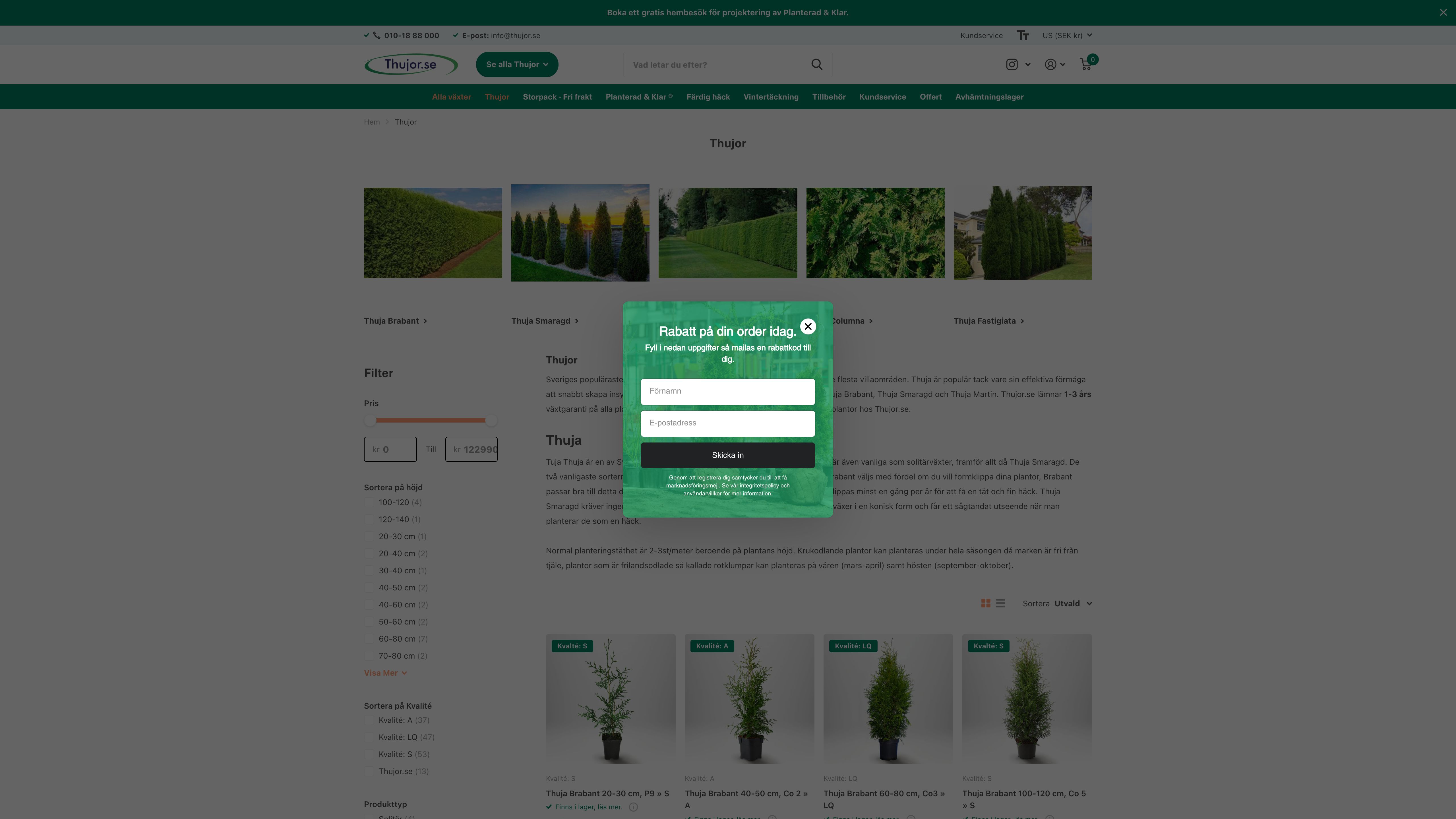Open the 'US (SEK kr)' currency dropdown
The height and width of the screenshot is (819, 1456).
pyautogui.click(x=1066, y=35)
